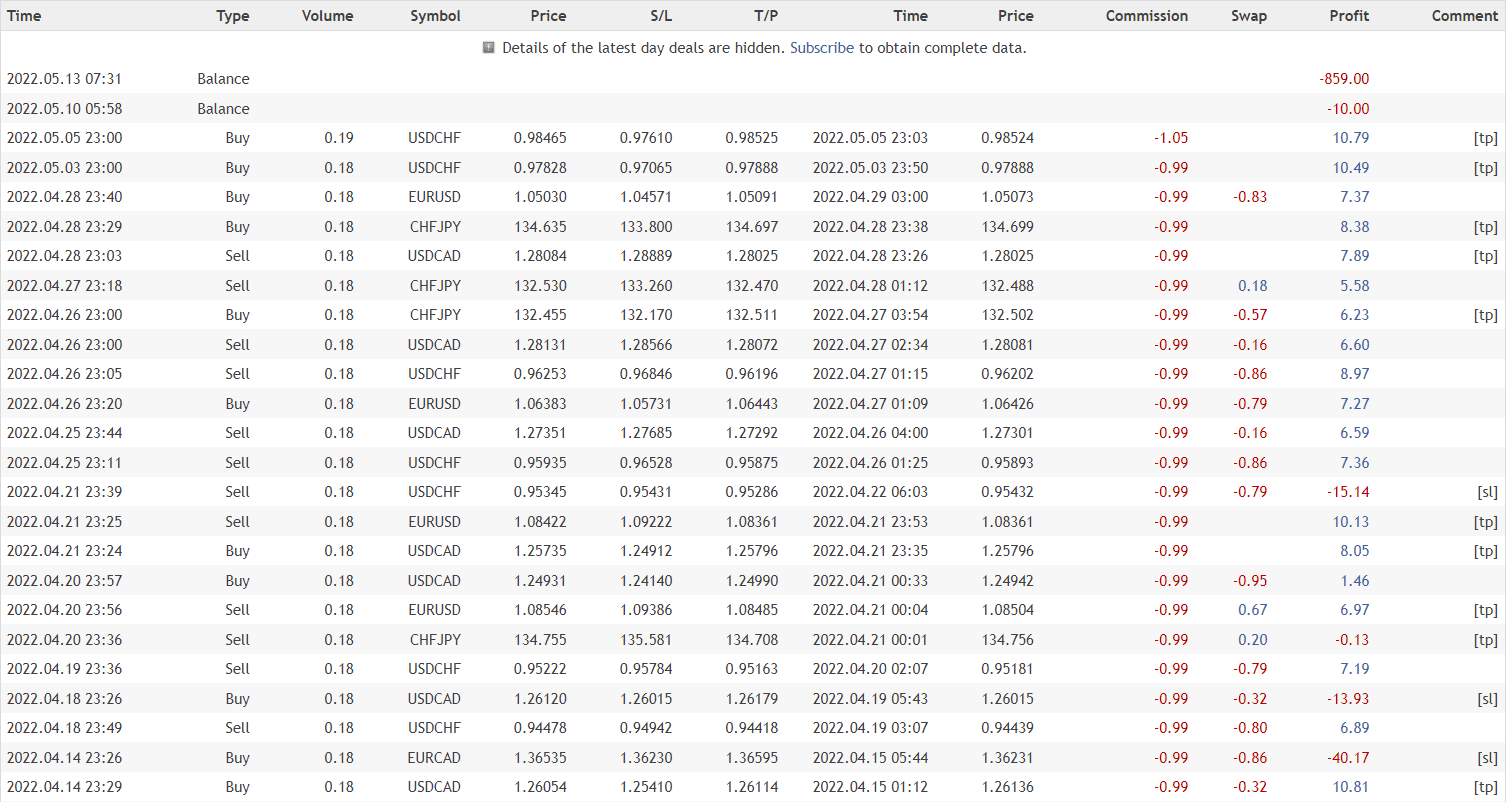Click the Subscribe link
Viewport: 1506px width, 802px height.
click(822, 48)
